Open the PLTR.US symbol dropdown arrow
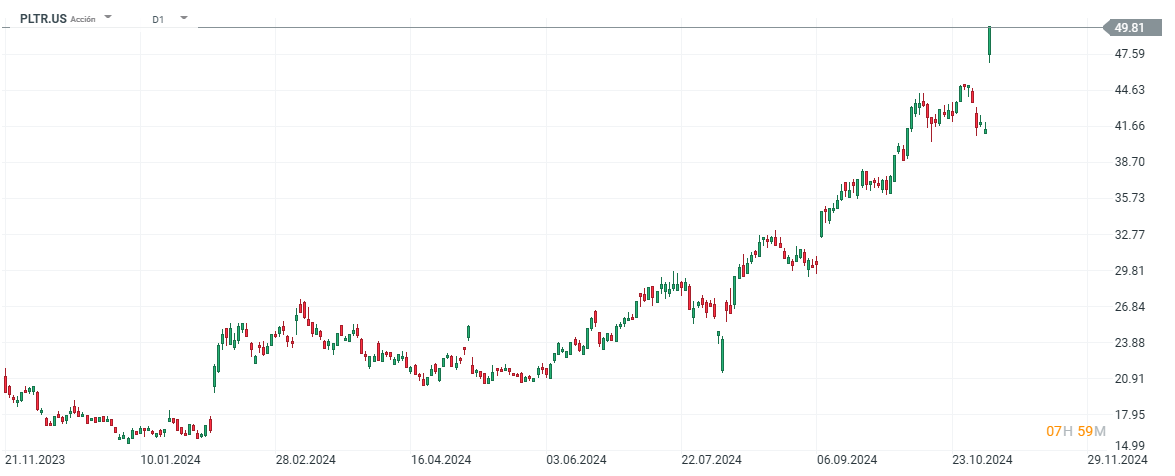 click(x=108, y=18)
